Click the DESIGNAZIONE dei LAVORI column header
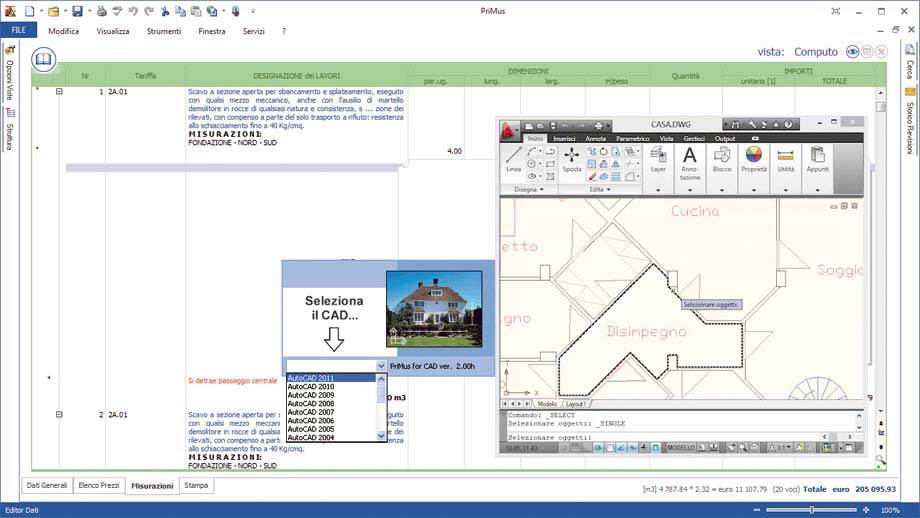The width and height of the screenshot is (920, 518). (x=296, y=76)
